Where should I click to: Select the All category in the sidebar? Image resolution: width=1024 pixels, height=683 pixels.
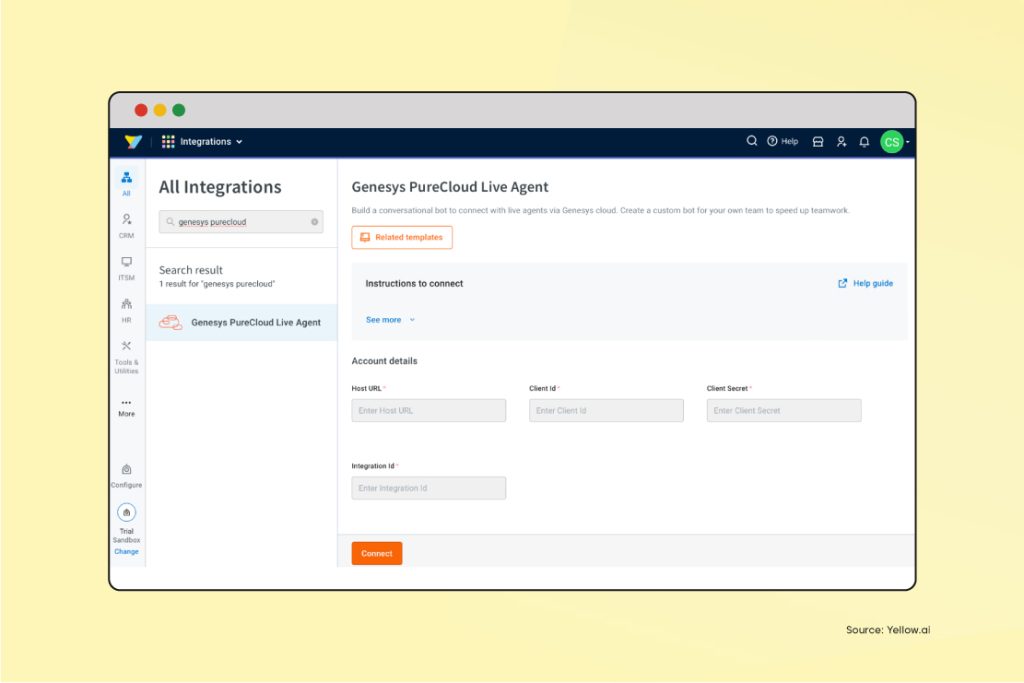(127, 183)
